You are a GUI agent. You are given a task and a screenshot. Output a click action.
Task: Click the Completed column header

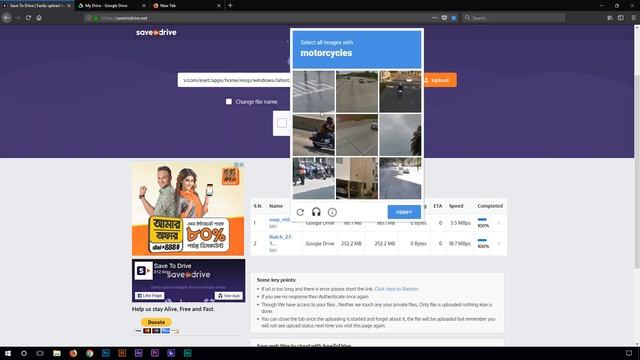pyautogui.click(x=490, y=206)
